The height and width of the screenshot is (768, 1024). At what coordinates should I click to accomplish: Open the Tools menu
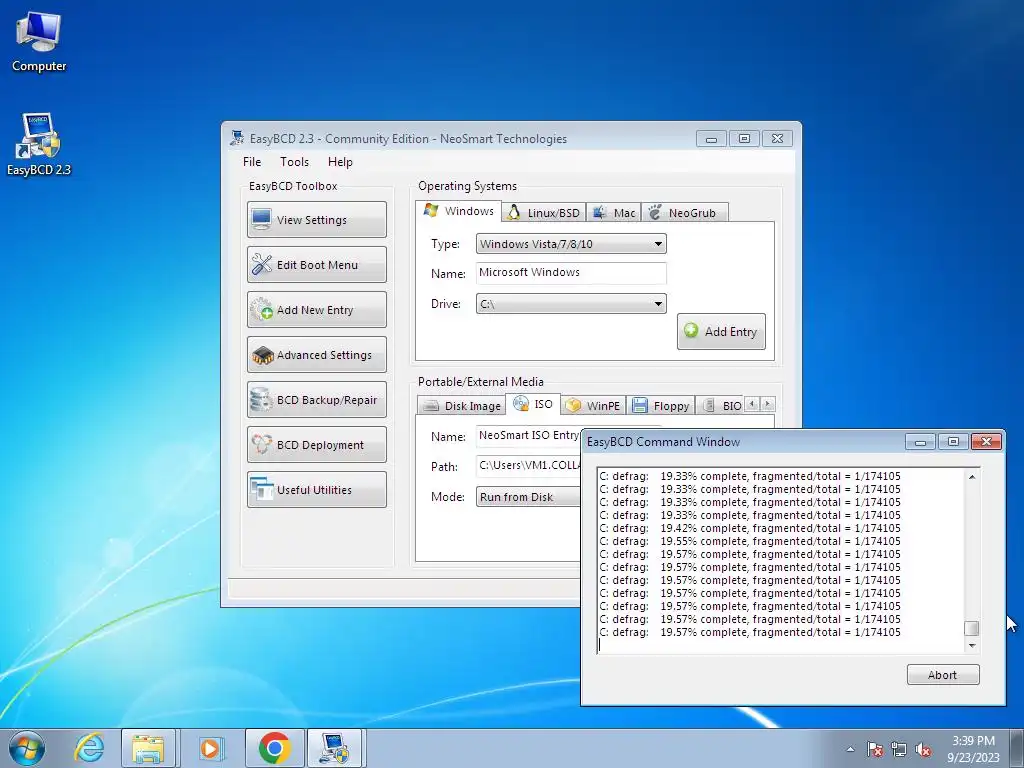pos(295,162)
